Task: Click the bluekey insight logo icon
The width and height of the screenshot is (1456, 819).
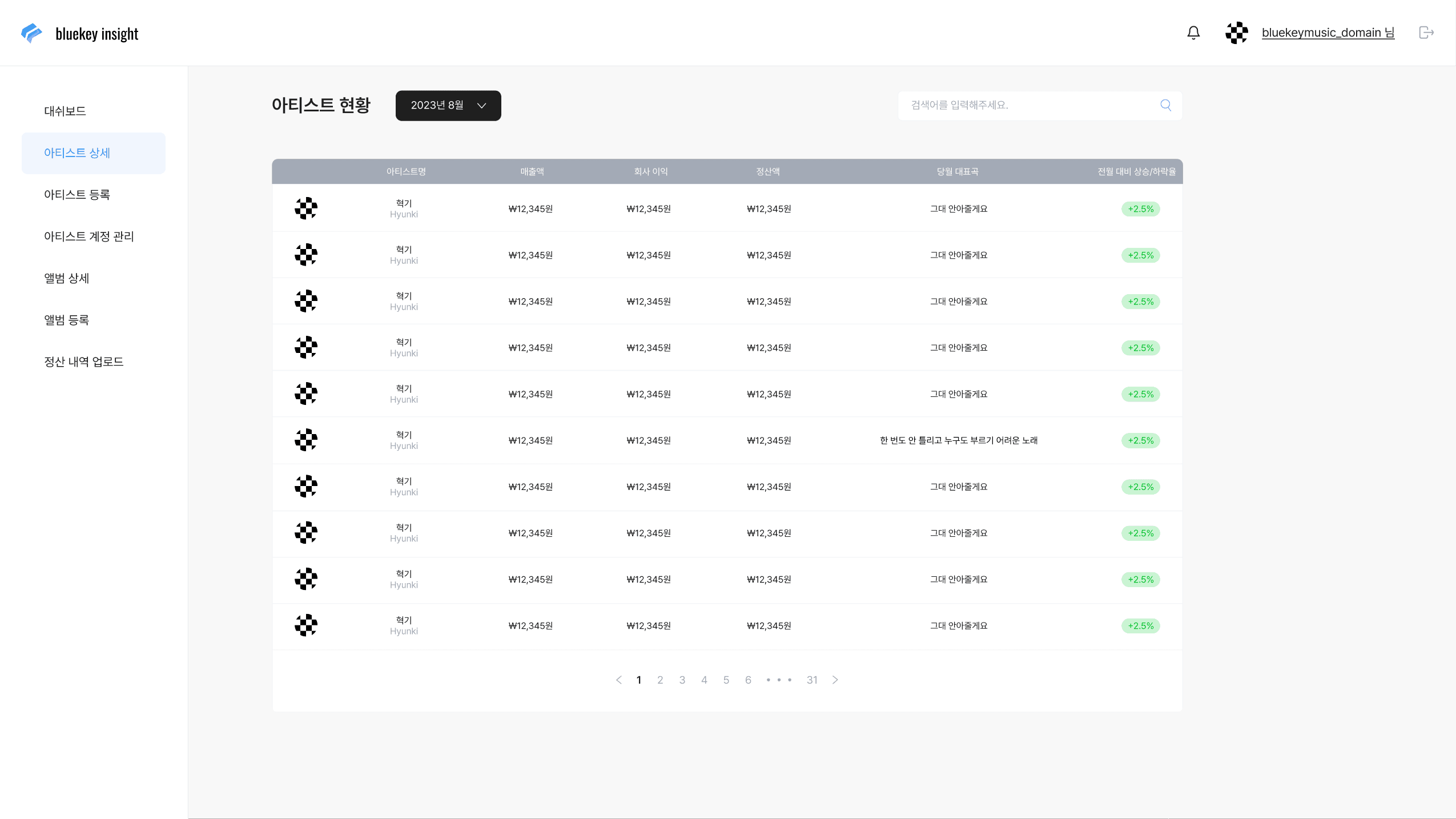Action: coord(31,33)
